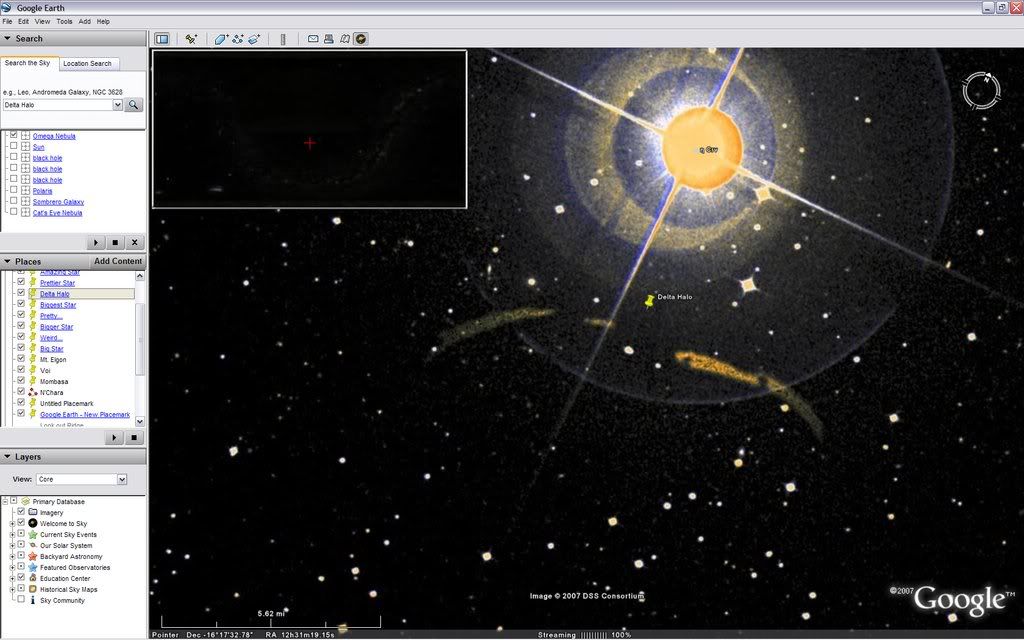Collapse the Search panel header

tap(8, 39)
